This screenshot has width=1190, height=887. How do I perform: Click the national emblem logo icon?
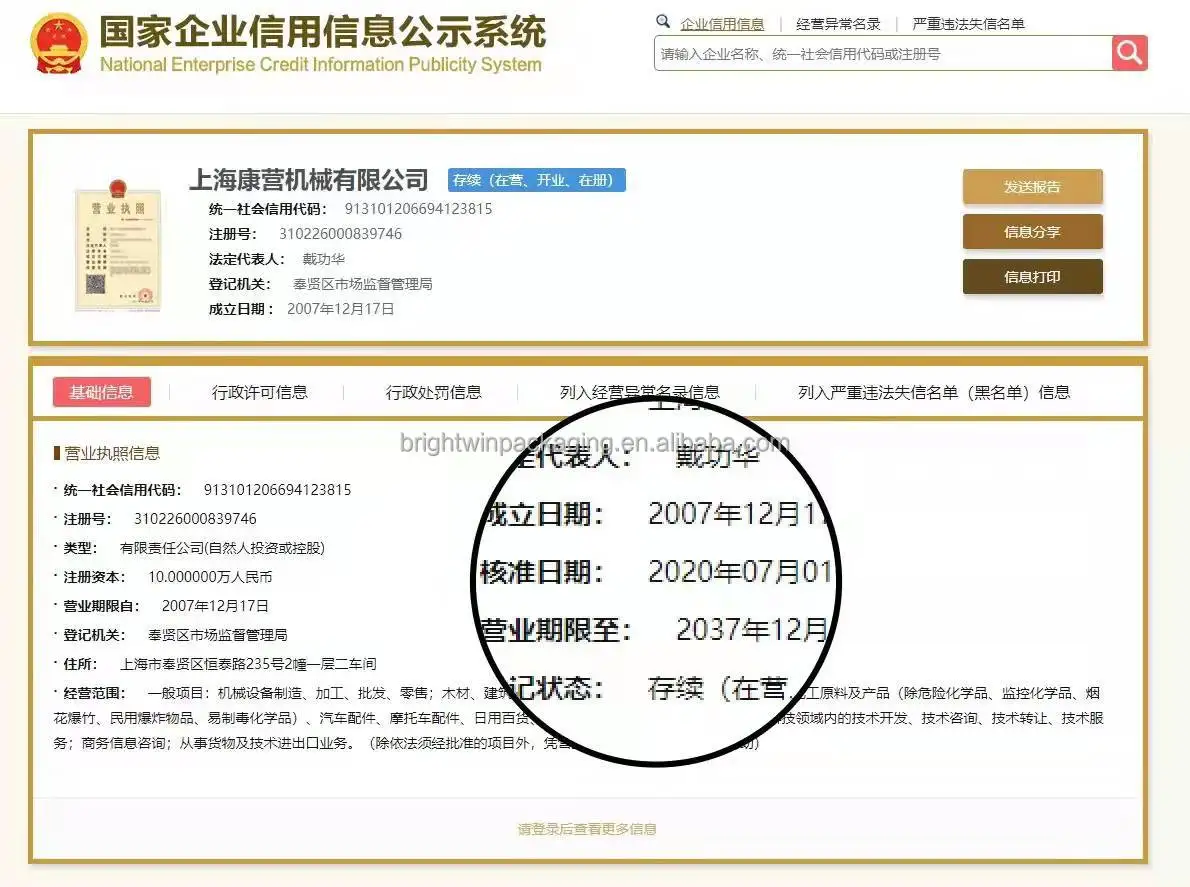[x=58, y=44]
